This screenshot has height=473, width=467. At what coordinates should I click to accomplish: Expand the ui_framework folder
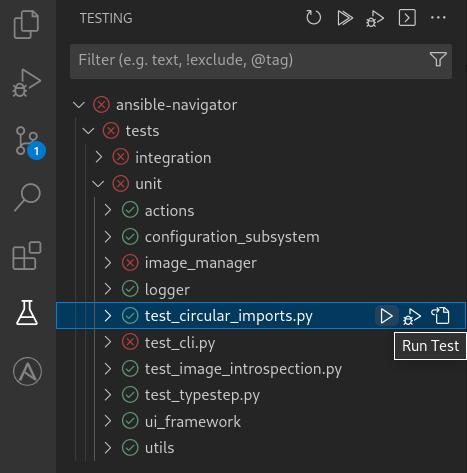click(x=108, y=421)
